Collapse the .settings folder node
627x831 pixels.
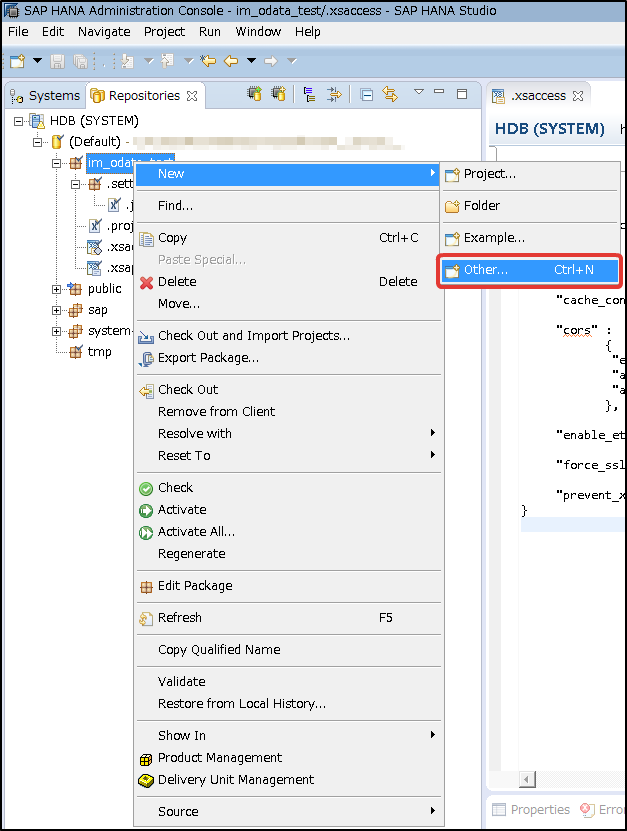coord(75,184)
